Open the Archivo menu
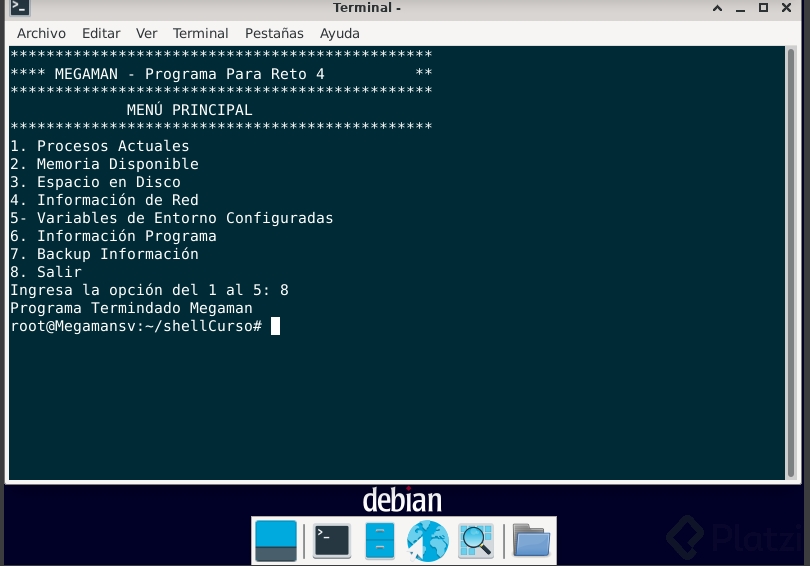Screen dimensions: 810x566 tap(41, 34)
